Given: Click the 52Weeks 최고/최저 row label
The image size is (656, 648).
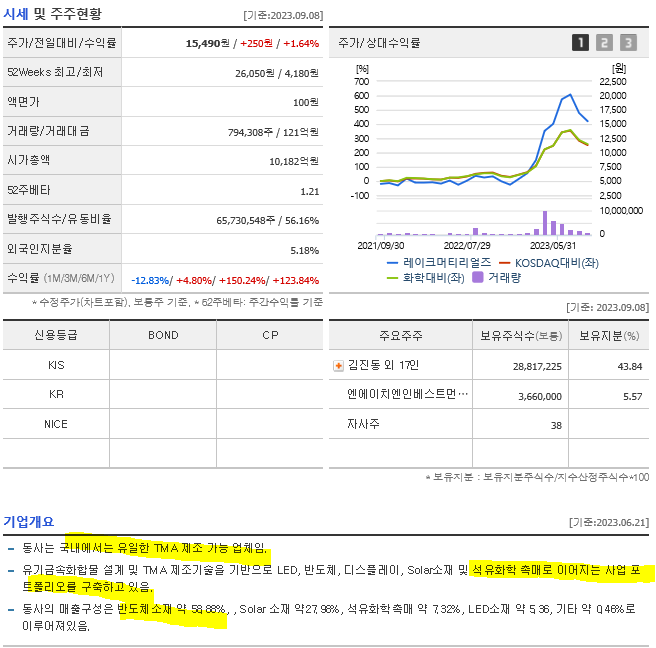Looking at the screenshot, I should click(x=55, y=72).
